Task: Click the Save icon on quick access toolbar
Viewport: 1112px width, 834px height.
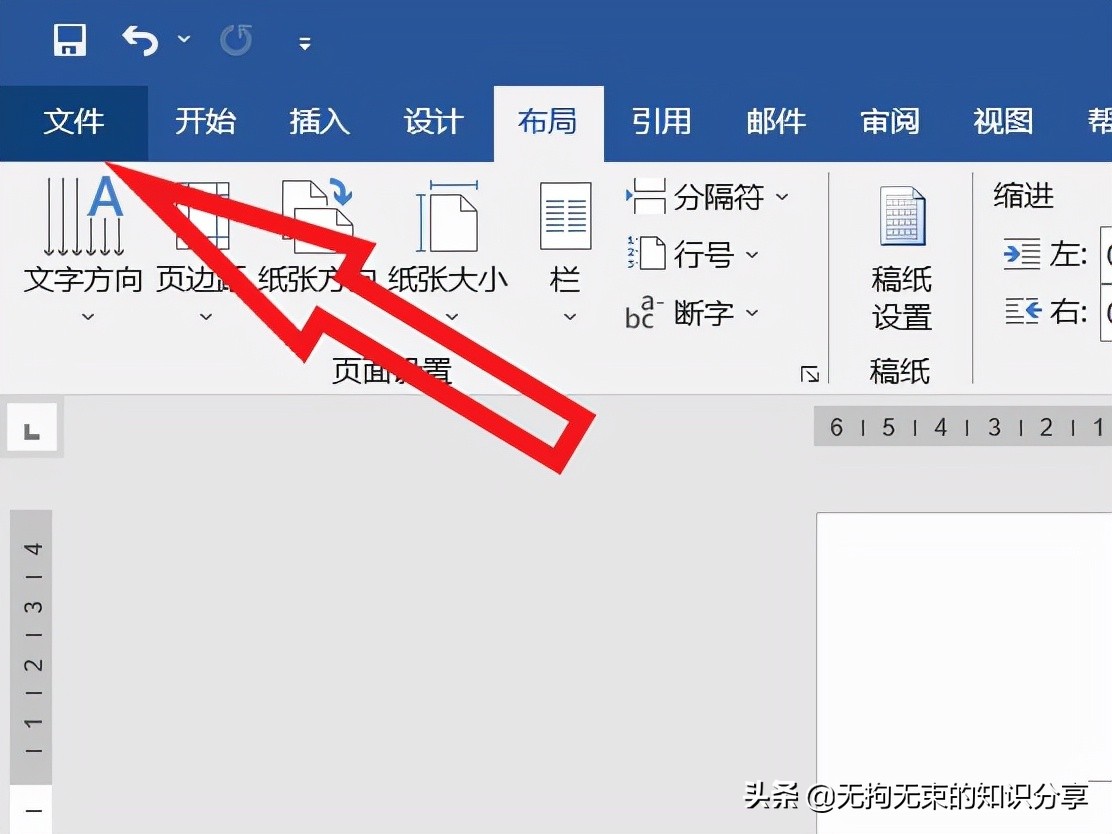Action: coord(69,40)
